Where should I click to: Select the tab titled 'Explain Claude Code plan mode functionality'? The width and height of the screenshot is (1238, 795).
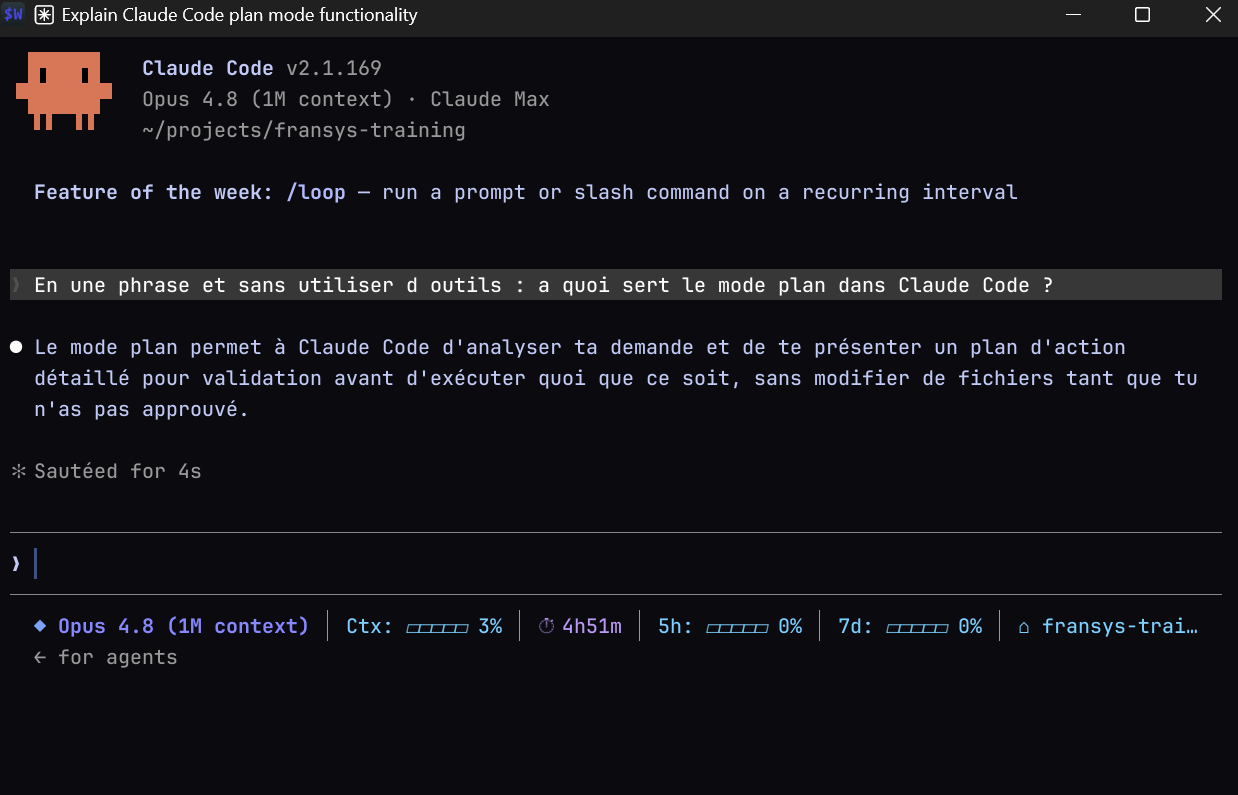[240, 15]
